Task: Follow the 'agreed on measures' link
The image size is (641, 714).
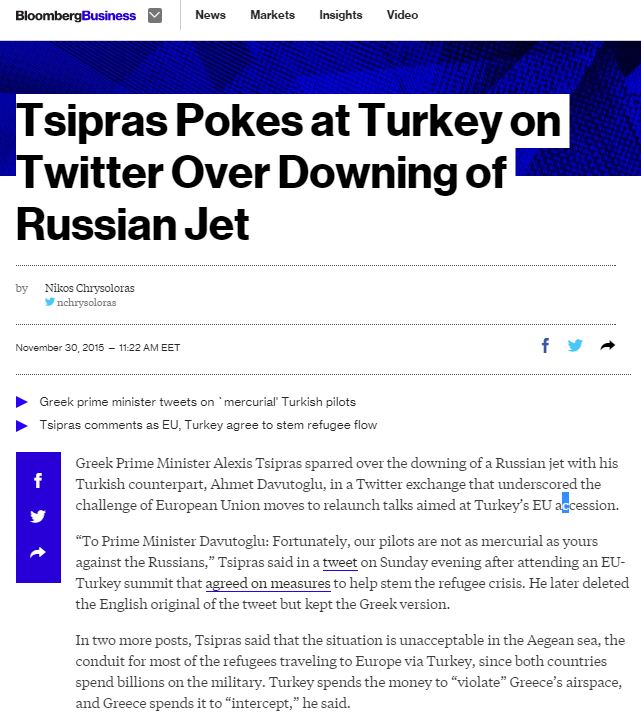Action: [x=268, y=583]
